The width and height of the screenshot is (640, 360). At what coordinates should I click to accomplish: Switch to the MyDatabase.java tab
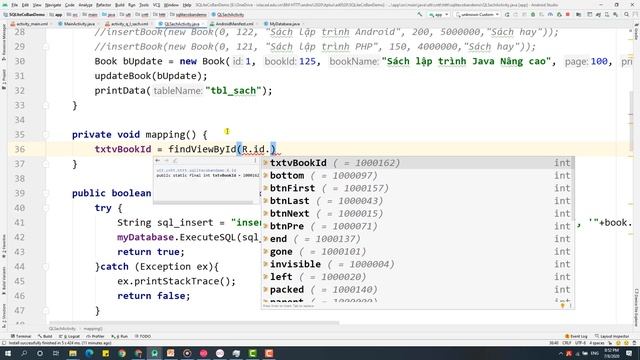(282, 24)
